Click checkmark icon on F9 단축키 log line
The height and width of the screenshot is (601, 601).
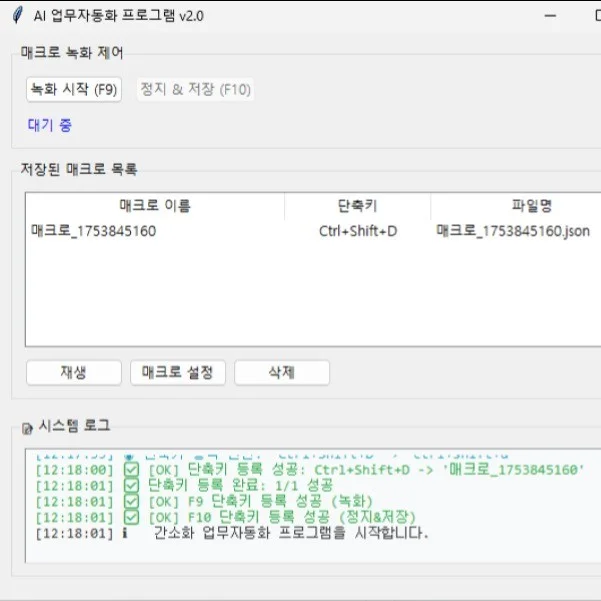tap(131, 501)
